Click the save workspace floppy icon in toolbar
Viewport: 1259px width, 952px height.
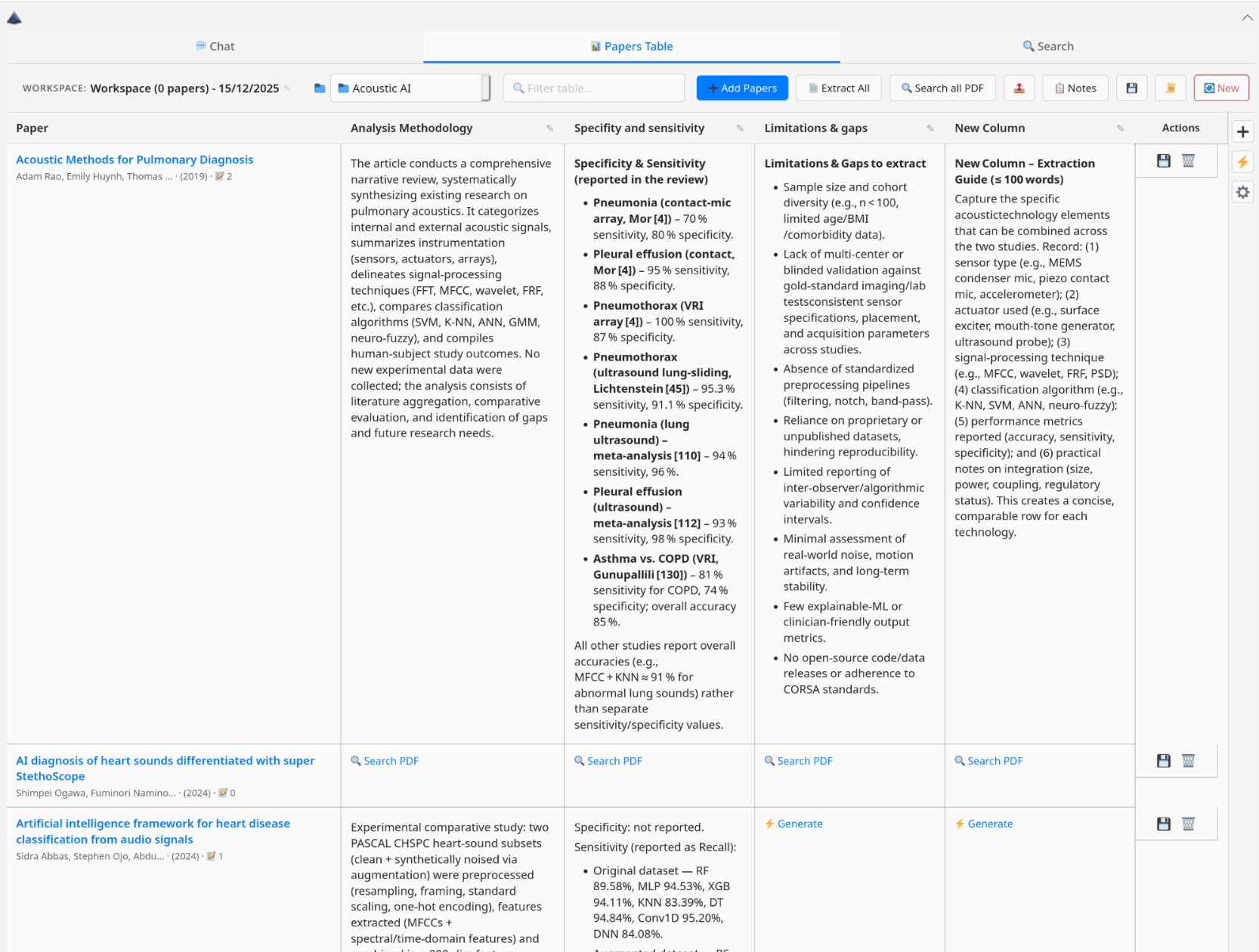(1131, 88)
